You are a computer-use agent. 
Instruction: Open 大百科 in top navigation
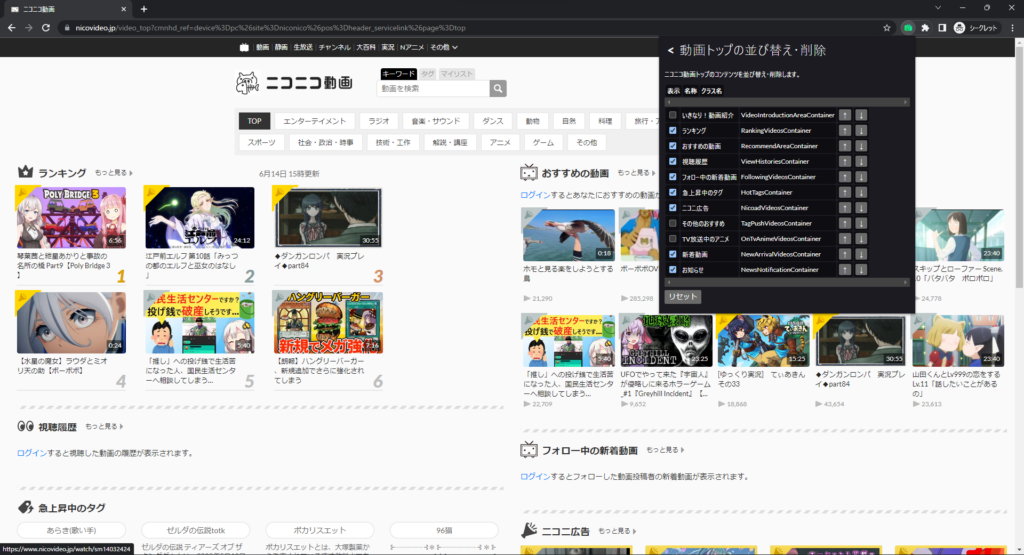(x=366, y=47)
